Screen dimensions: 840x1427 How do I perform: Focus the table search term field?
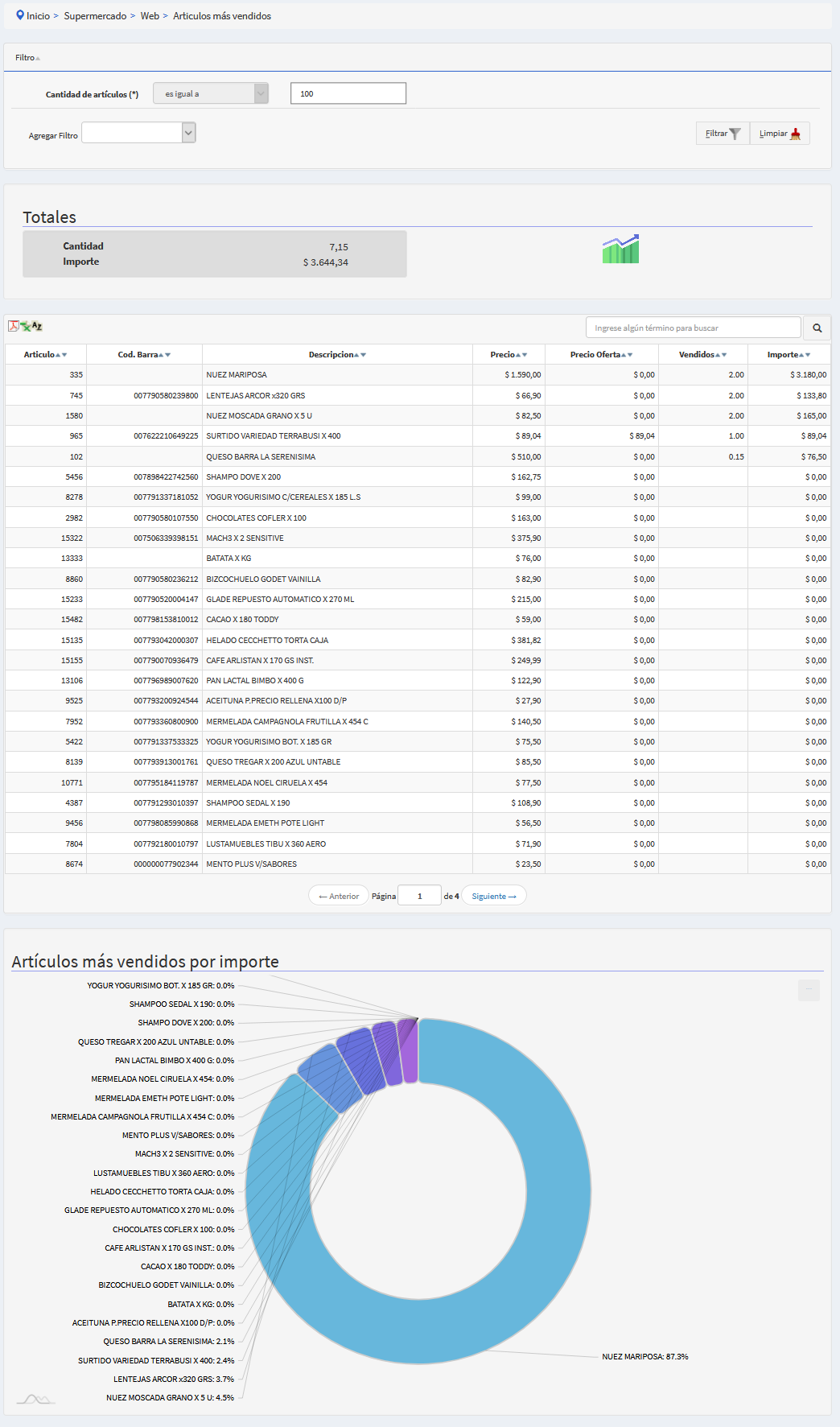tap(693, 328)
